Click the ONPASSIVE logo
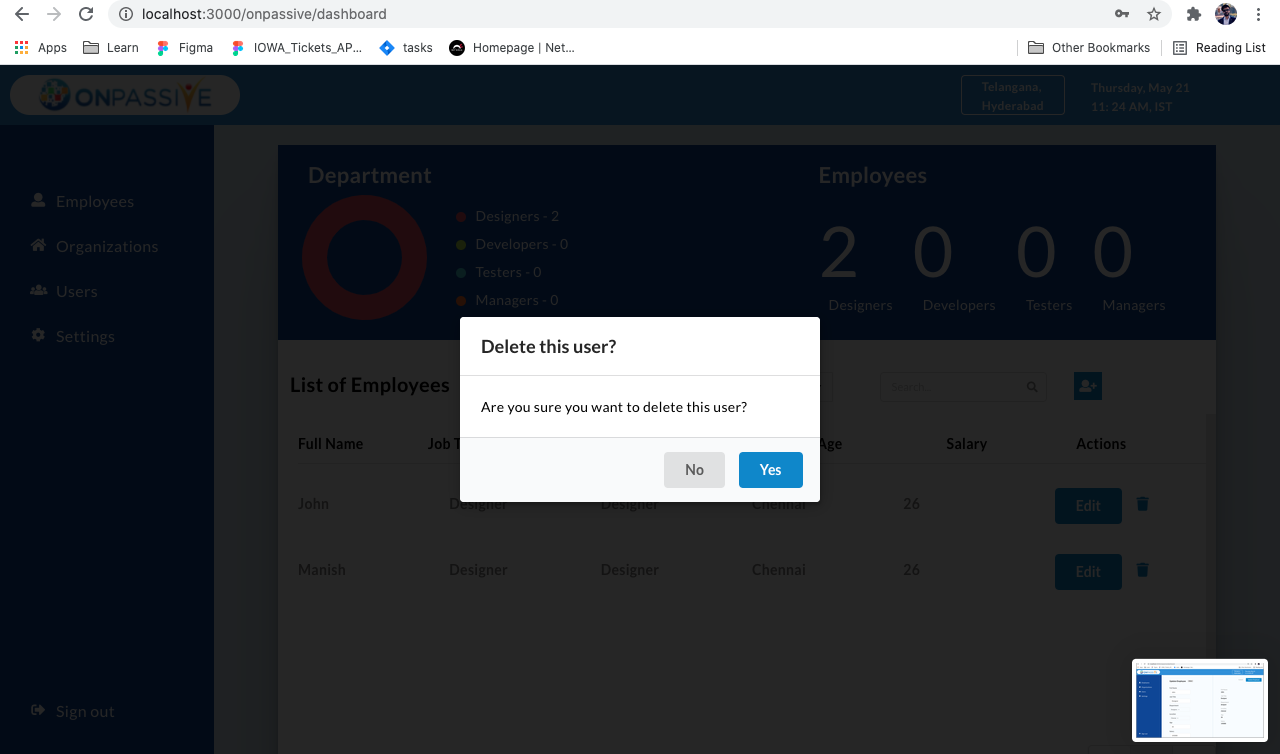 coord(124,95)
